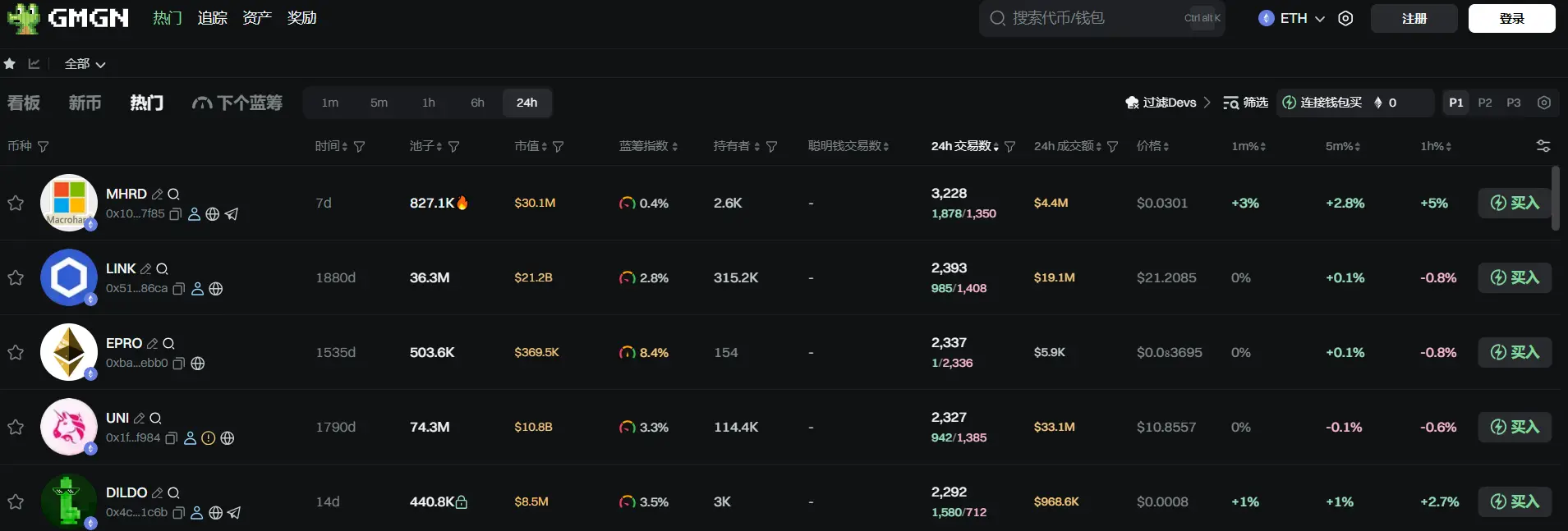Click the search magnifier next to EPRO
The width and height of the screenshot is (1568, 531).
click(x=168, y=344)
